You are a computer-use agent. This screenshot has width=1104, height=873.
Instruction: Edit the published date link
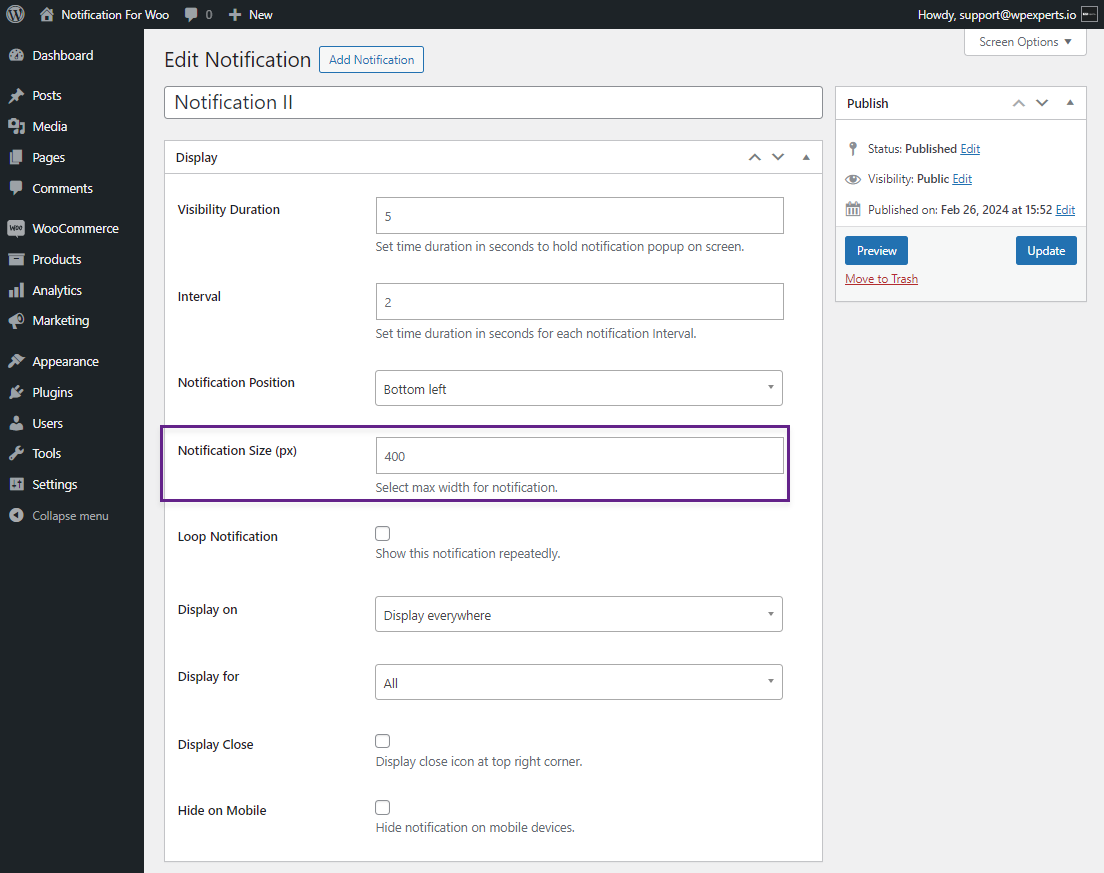click(x=1065, y=210)
